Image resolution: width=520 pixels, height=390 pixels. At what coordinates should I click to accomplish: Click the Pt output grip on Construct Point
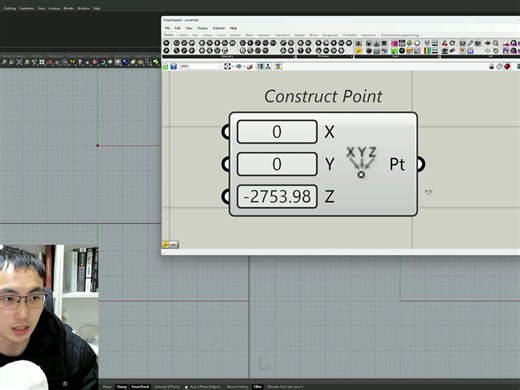[x=421, y=164]
